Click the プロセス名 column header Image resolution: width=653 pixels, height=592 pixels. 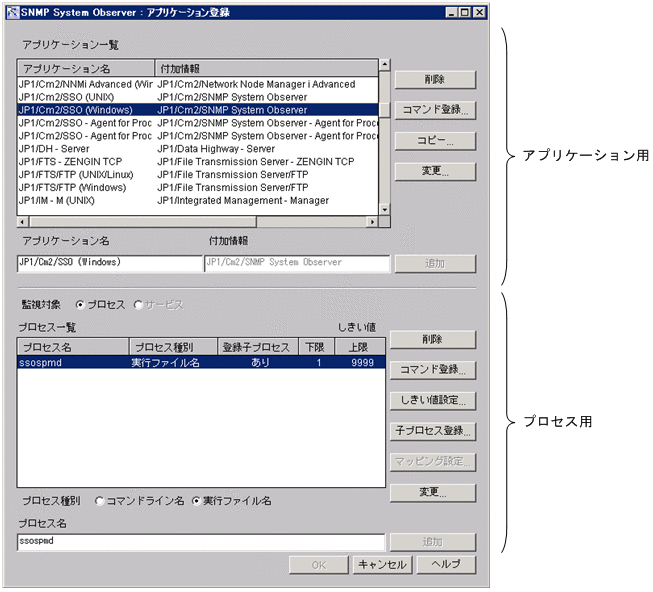tap(73, 347)
